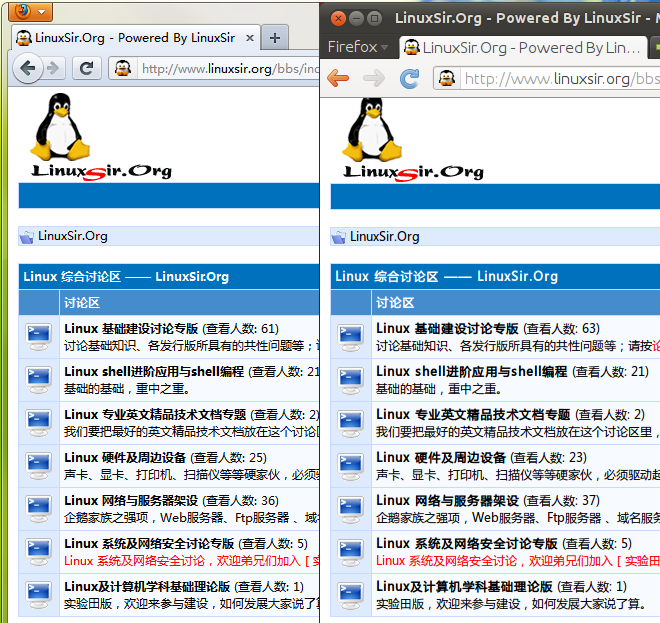The image size is (660, 623).
Task: Click 基础的基础，重中之重。 text in right window
Action: (x=439, y=389)
